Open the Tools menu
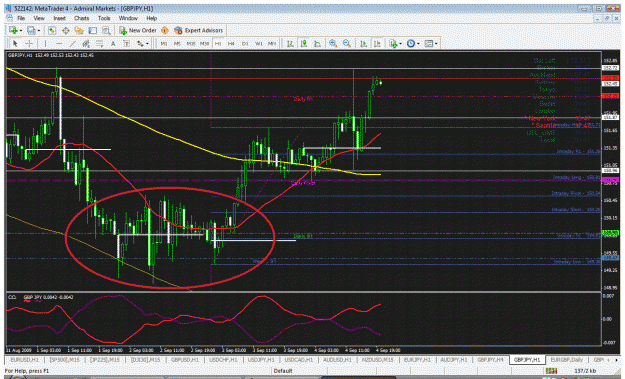625x379 pixels. pyautogui.click(x=104, y=18)
